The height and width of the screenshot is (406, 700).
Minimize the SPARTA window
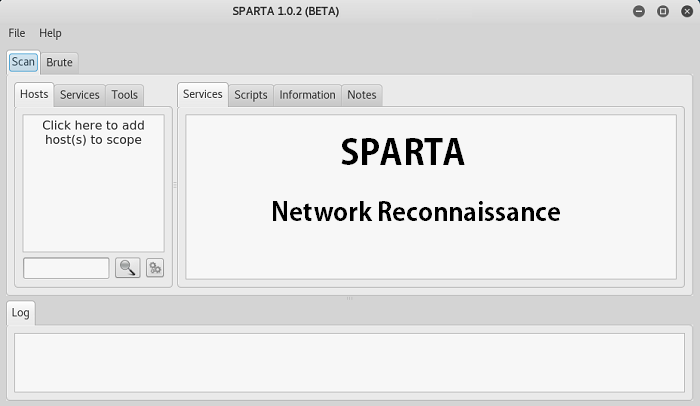tap(639, 11)
